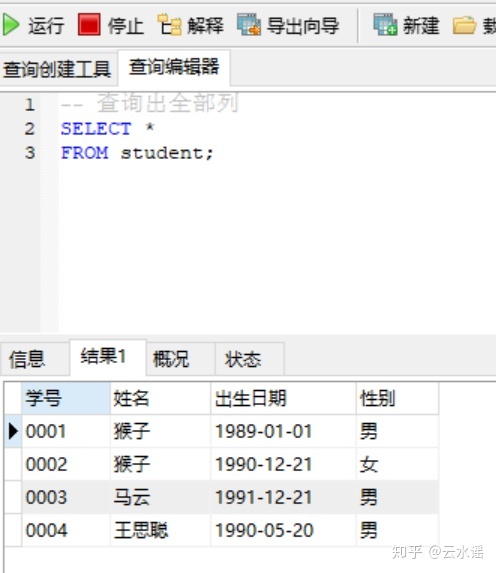Click the 解释 label in the toolbar
The width and height of the screenshot is (496, 573).
pos(205,26)
